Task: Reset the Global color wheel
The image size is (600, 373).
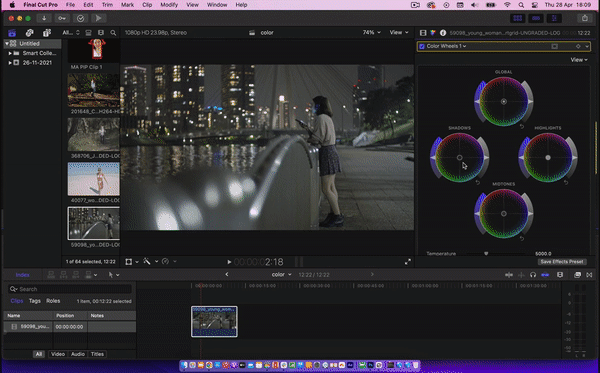Action: click(522, 126)
